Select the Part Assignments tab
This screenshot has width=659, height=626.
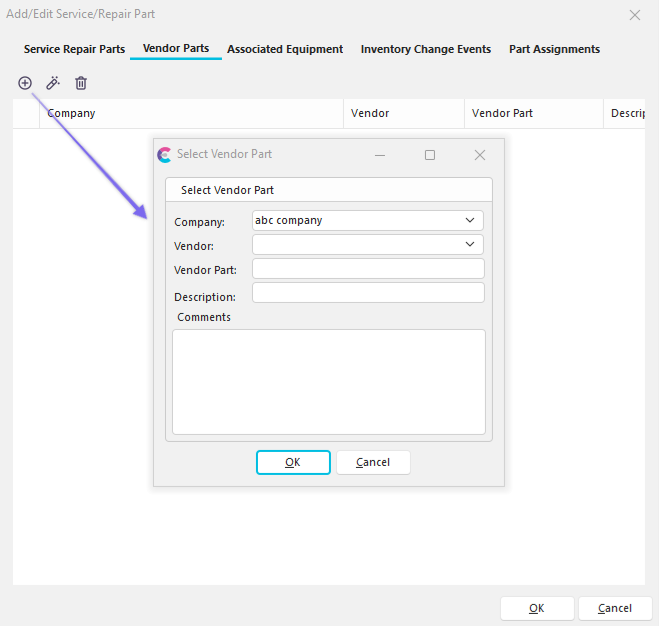(x=554, y=49)
